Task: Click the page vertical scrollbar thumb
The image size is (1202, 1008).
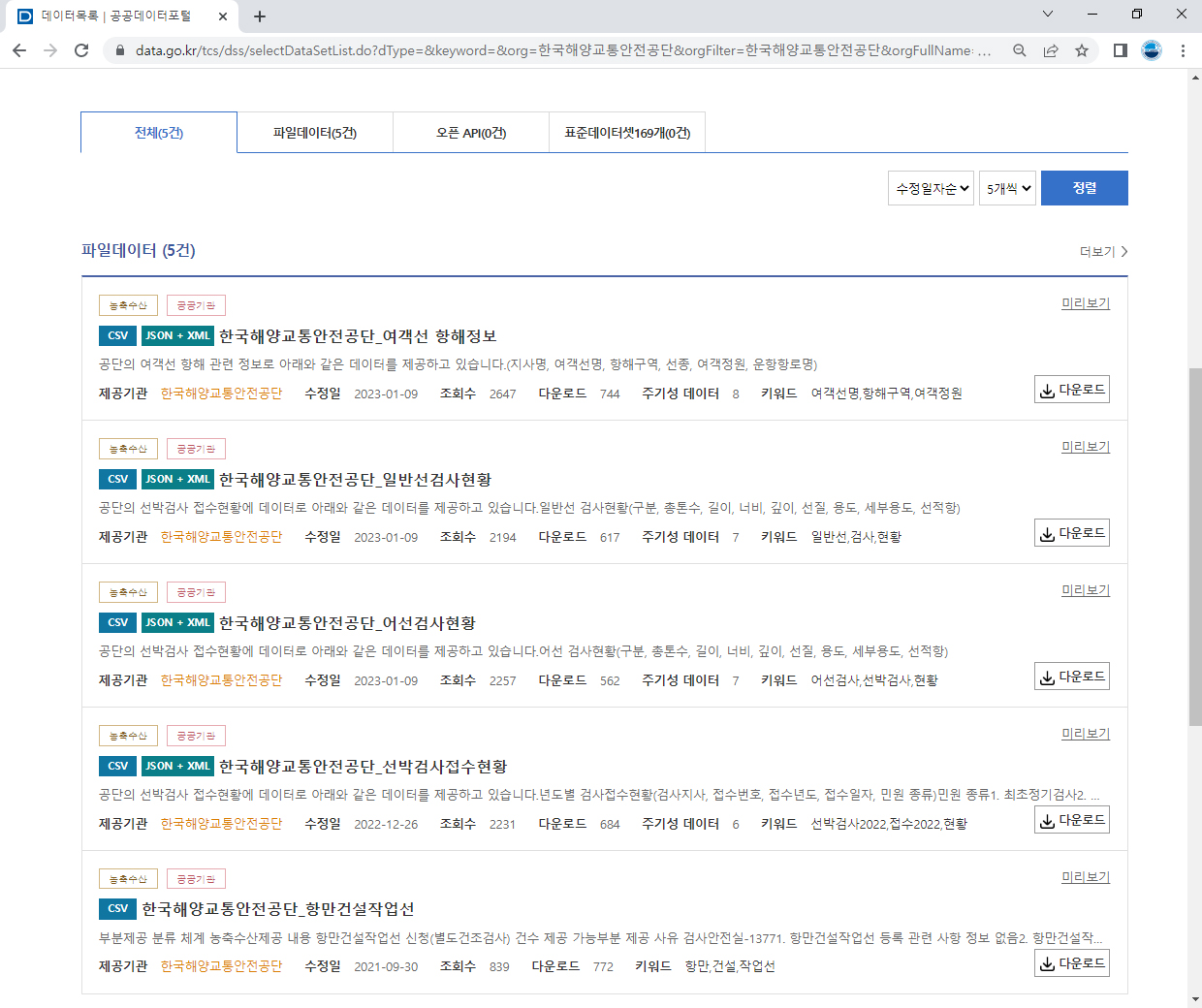Action: click(x=1194, y=547)
